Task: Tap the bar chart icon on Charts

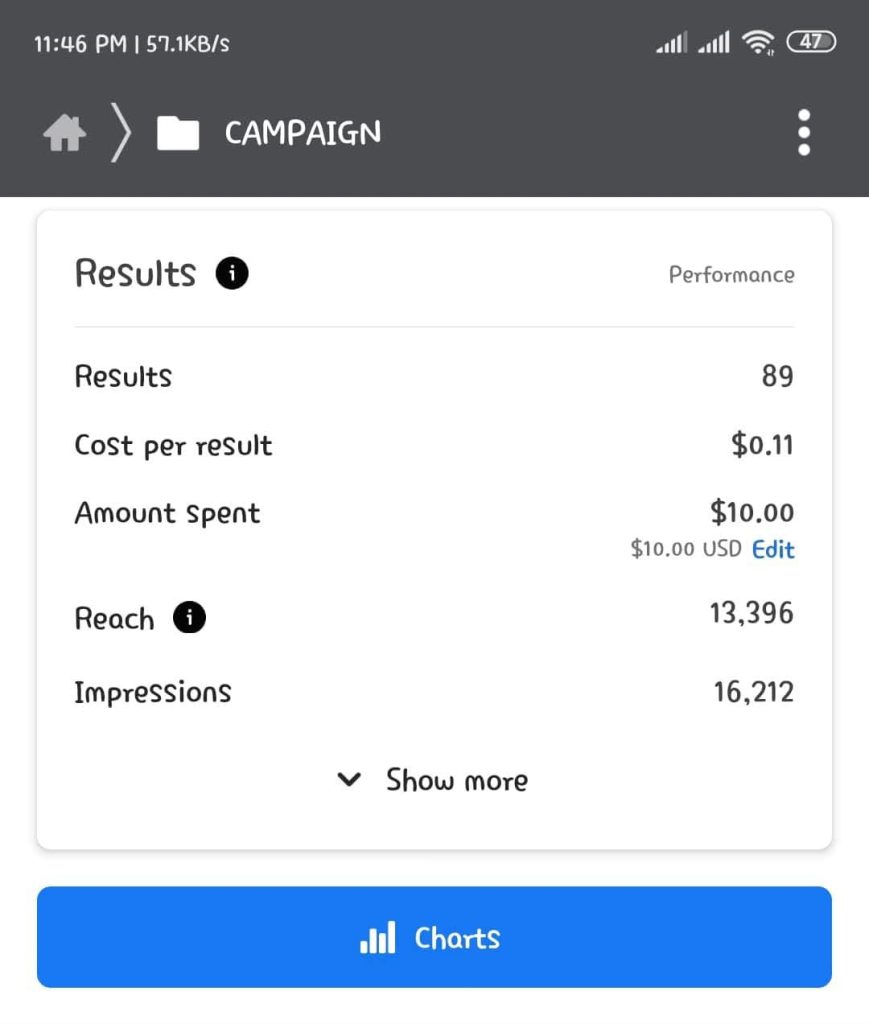Action: coord(377,938)
